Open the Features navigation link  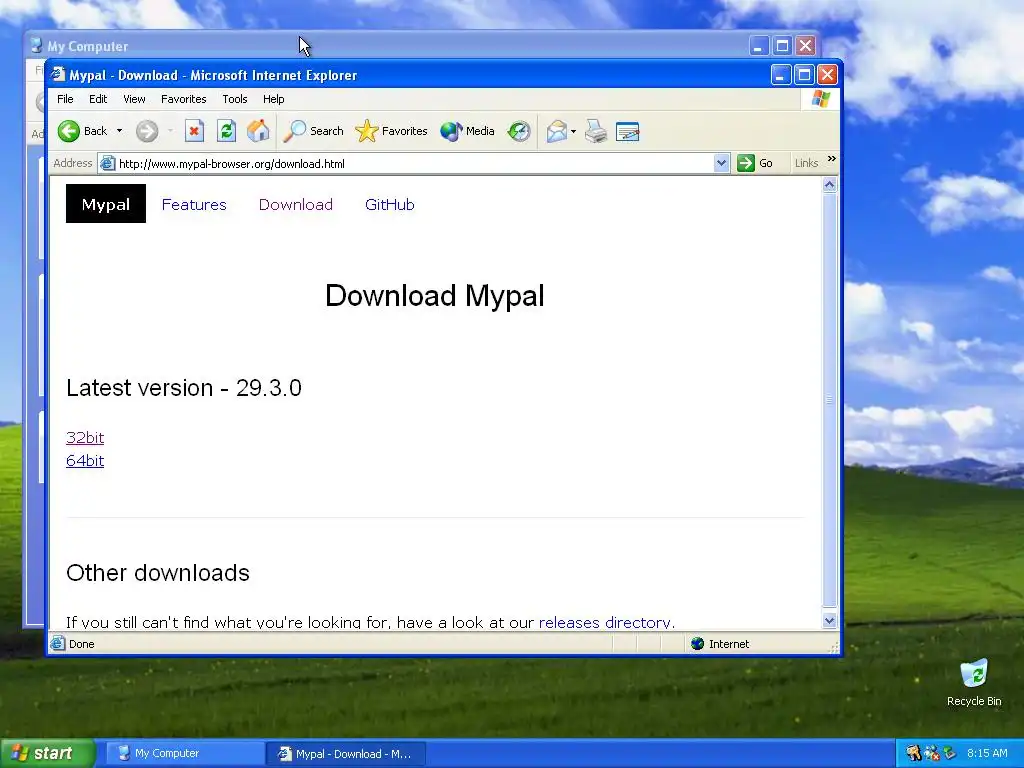pos(194,204)
